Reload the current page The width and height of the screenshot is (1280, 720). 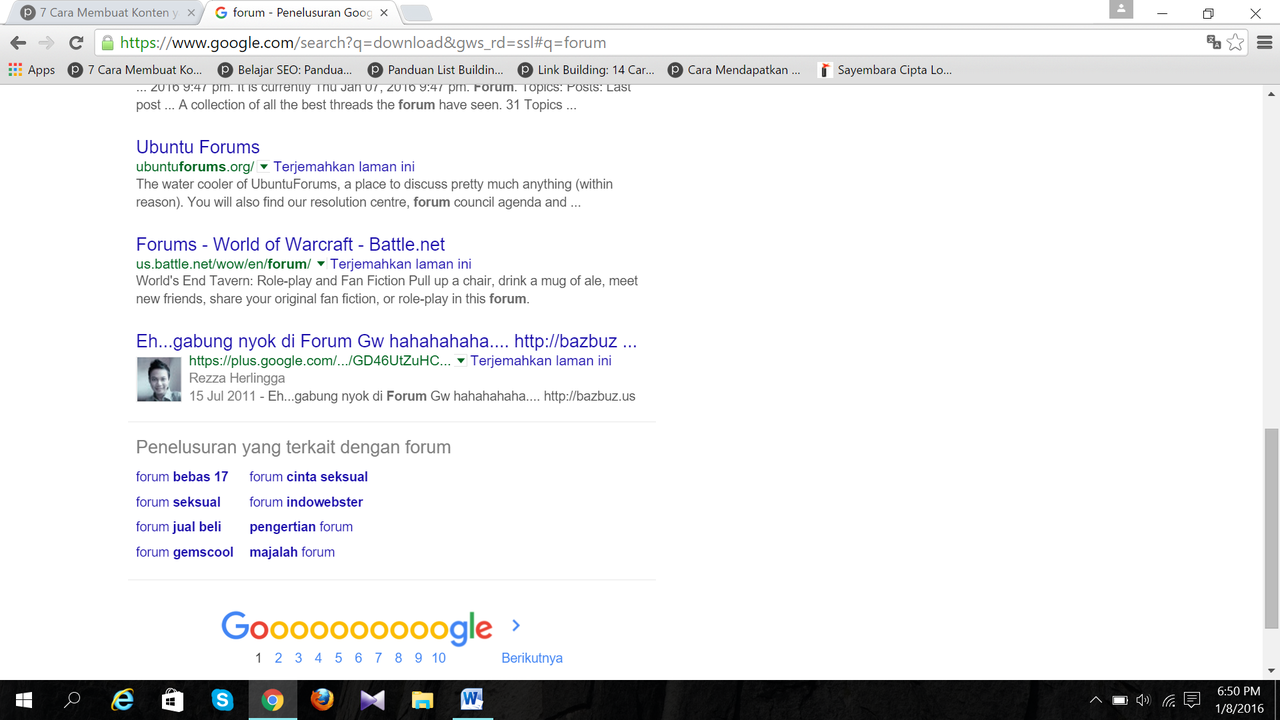[x=76, y=43]
